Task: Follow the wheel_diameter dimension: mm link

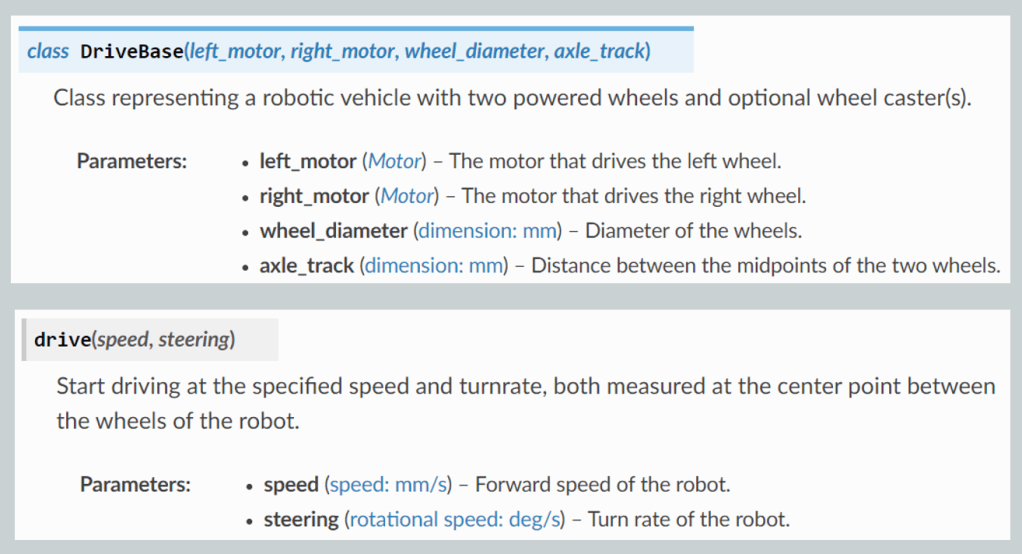Action: pyautogui.click(x=489, y=231)
